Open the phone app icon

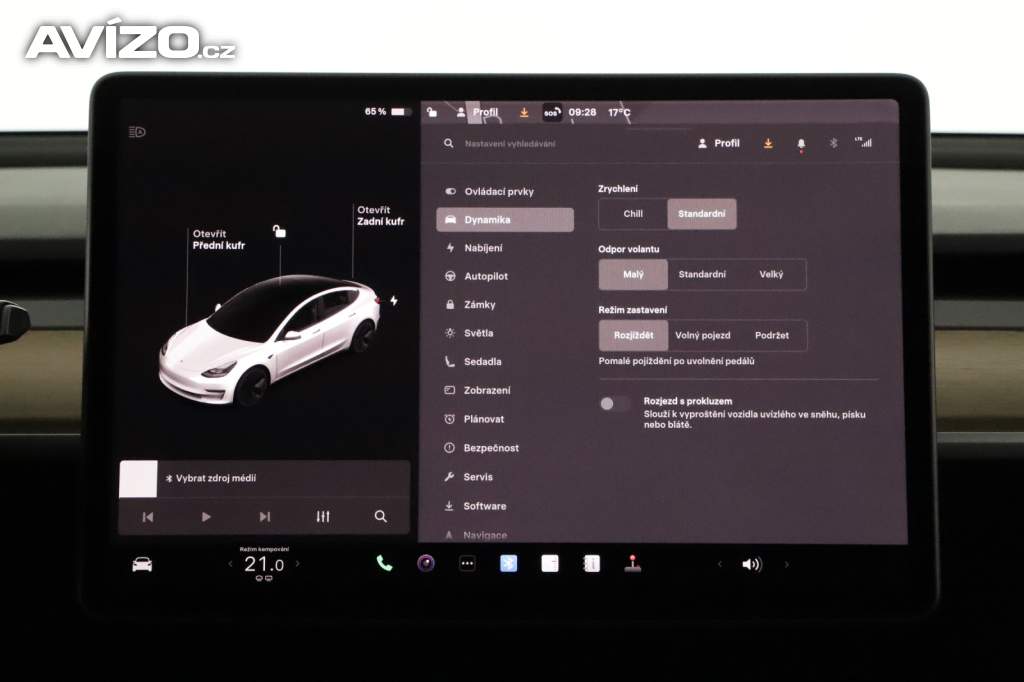pos(384,563)
